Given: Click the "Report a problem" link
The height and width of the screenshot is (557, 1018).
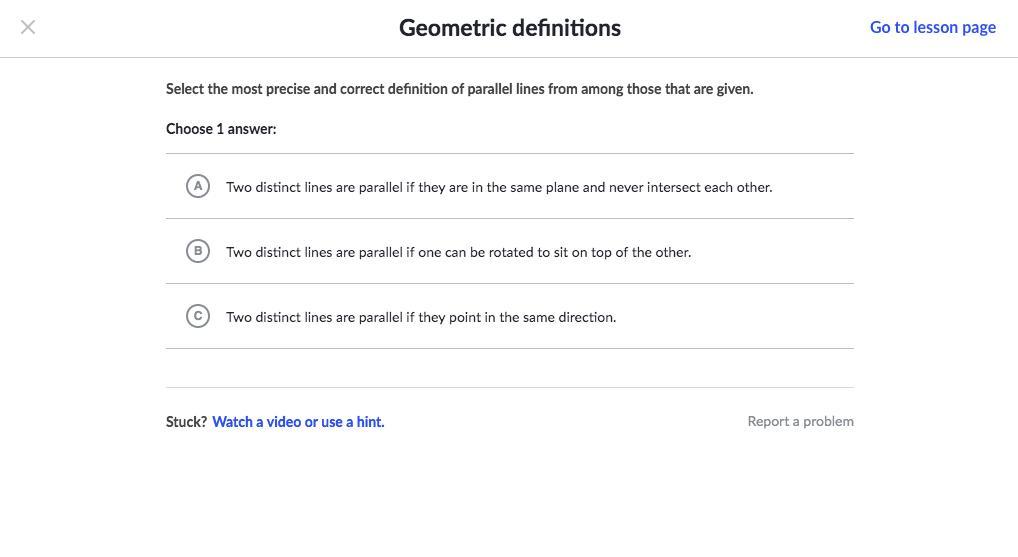Looking at the screenshot, I should [800, 422].
